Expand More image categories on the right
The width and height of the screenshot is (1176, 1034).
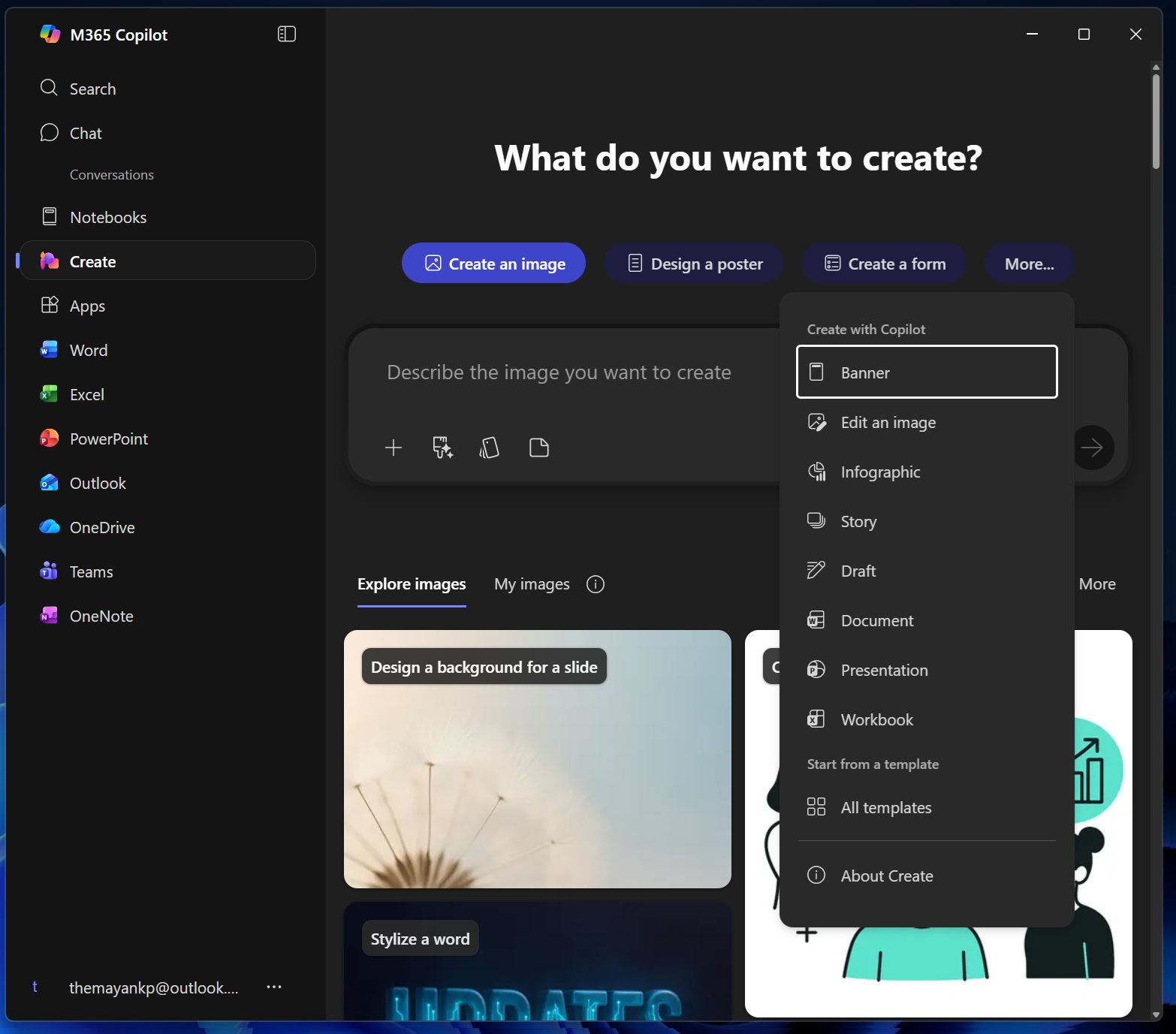click(1097, 583)
